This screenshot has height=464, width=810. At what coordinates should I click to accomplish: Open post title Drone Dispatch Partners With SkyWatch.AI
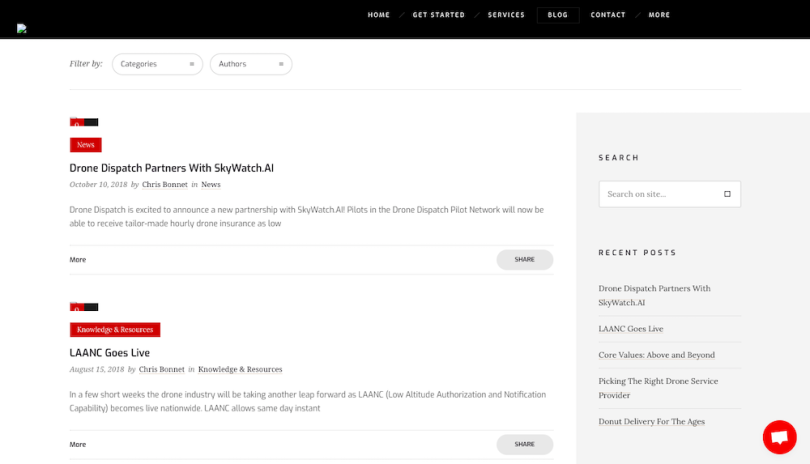172,168
